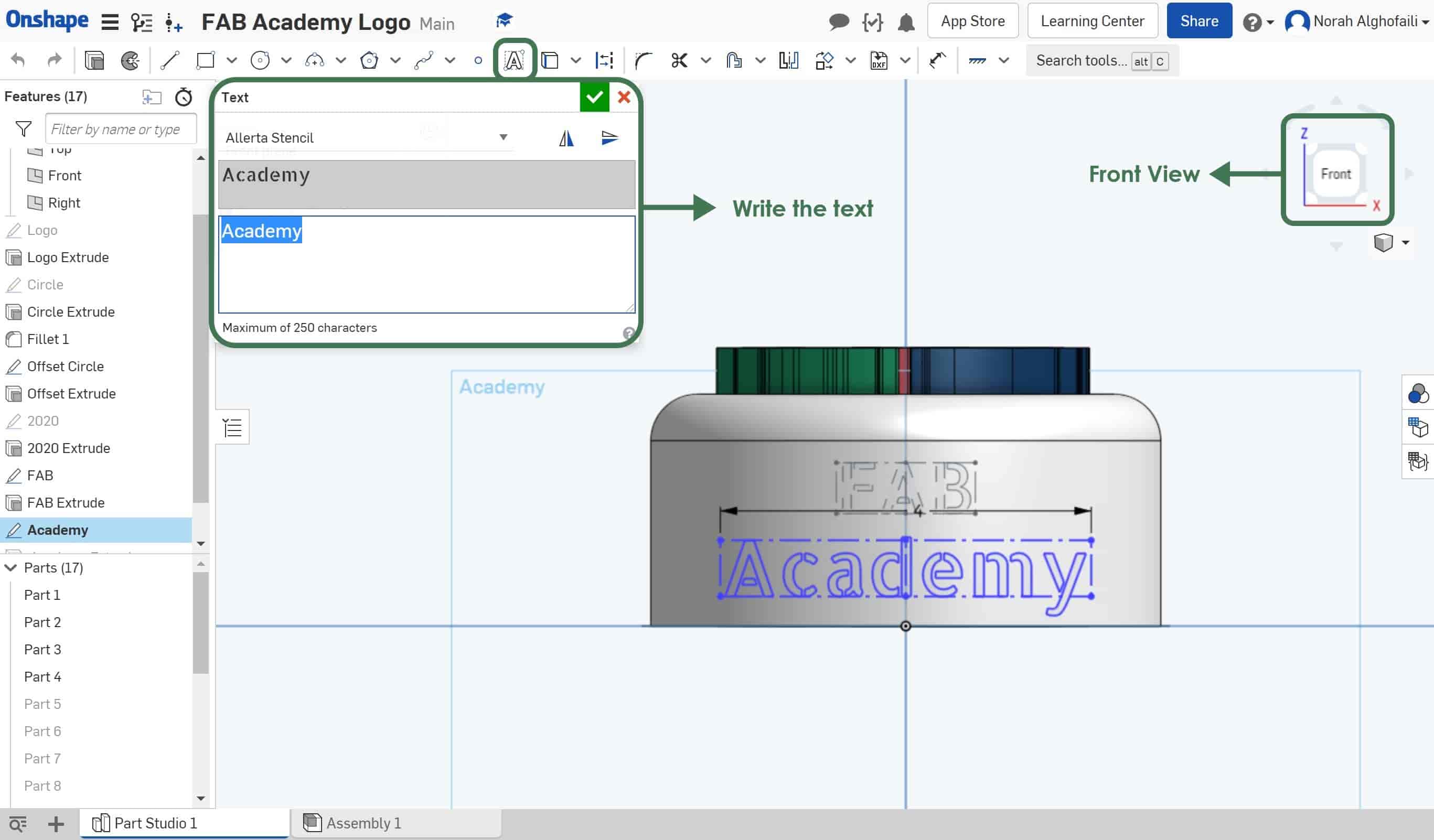Cancel the Text dialog with red X
The image size is (1434, 840).
click(624, 97)
